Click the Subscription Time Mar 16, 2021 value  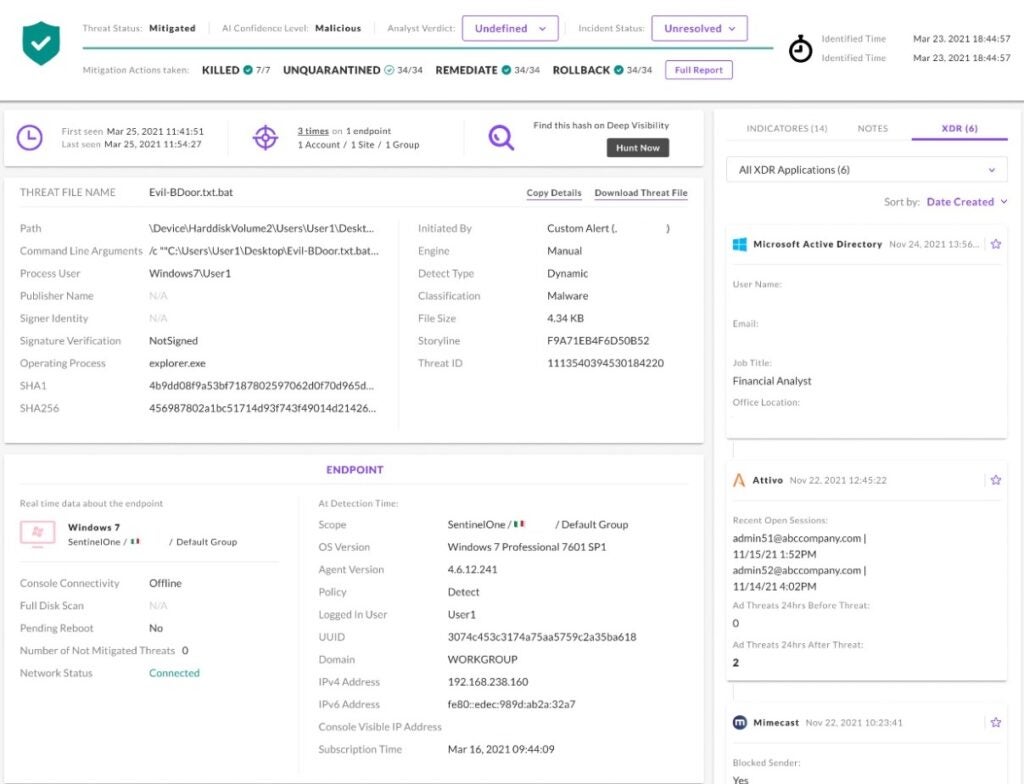[x=501, y=749]
